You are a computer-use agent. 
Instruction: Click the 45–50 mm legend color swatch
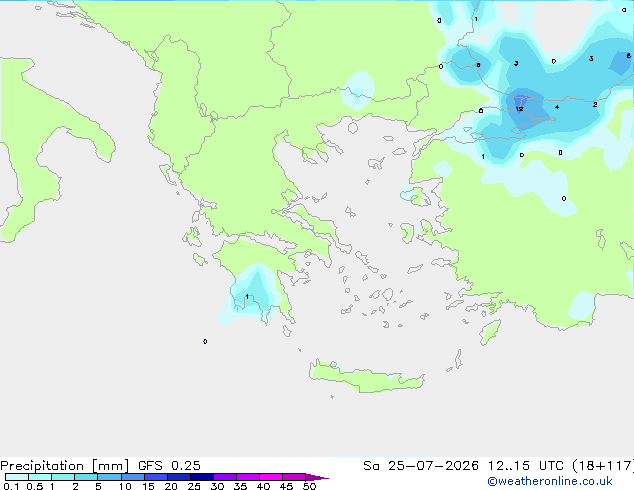coord(294,477)
